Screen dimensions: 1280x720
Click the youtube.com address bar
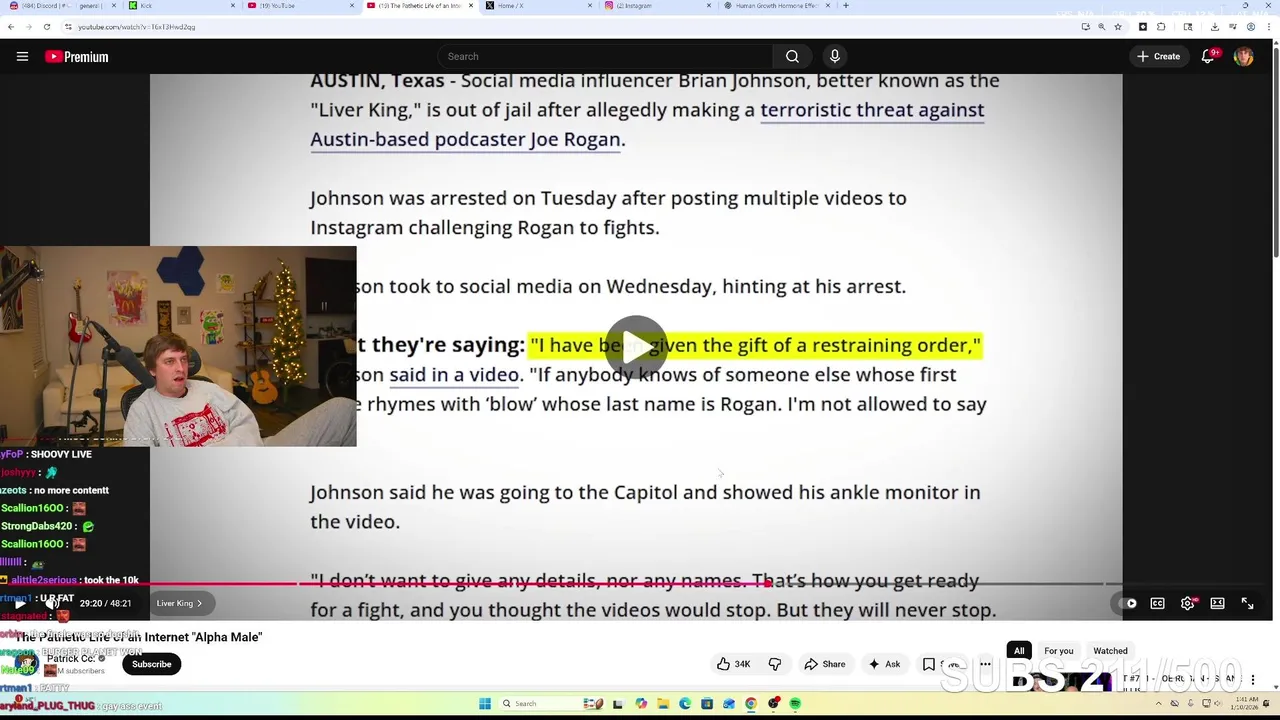tap(570, 27)
